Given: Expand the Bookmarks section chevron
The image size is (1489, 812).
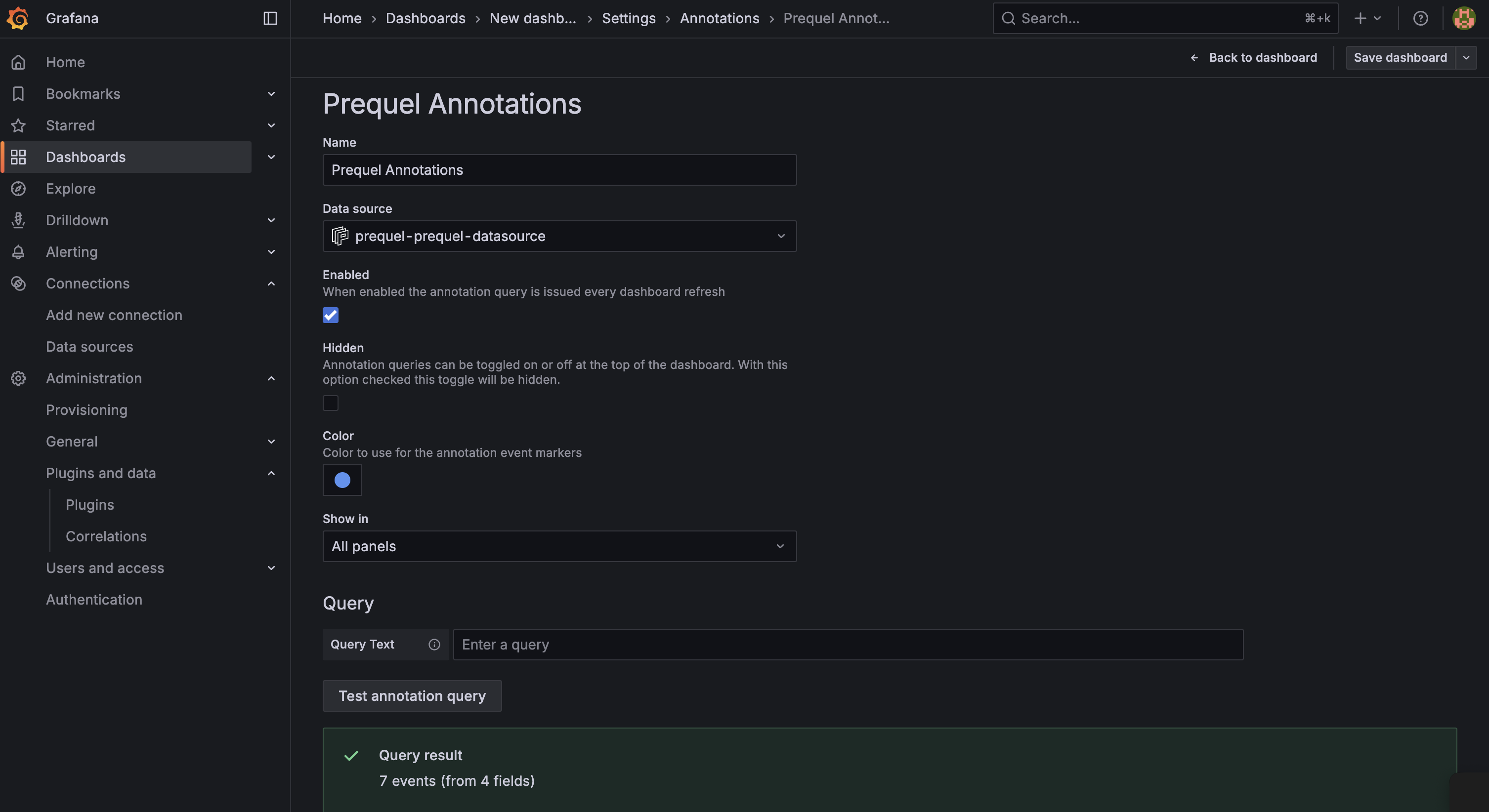Looking at the screenshot, I should point(271,93).
